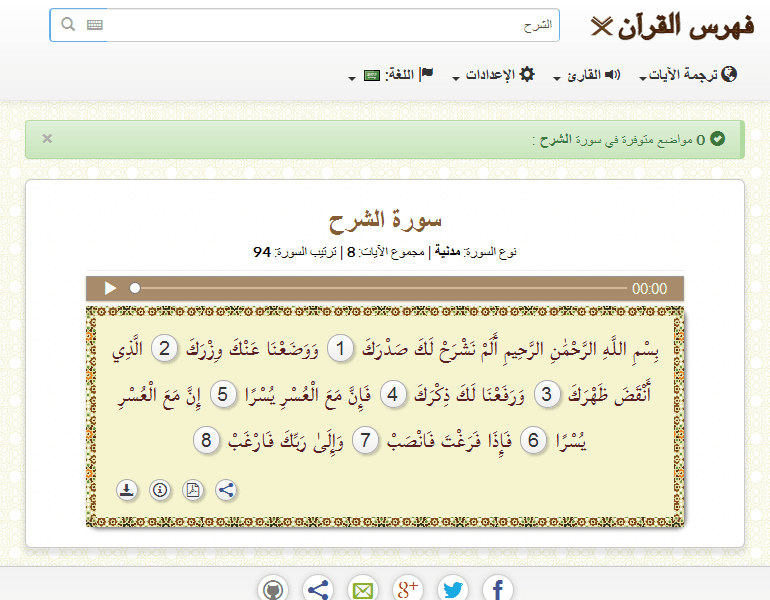Image resolution: width=770 pixels, height=600 pixels.
Task: Click الشرح link in the green alert
Action: coord(555,139)
